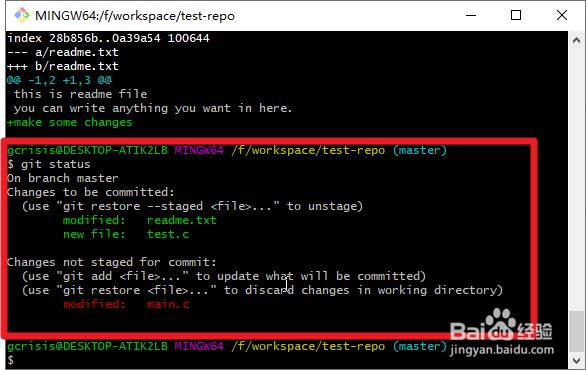Click the 'index 28b856b..0a39a54 100644' line
This screenshot has height=370, width=586.
click(x=108, y=38)
